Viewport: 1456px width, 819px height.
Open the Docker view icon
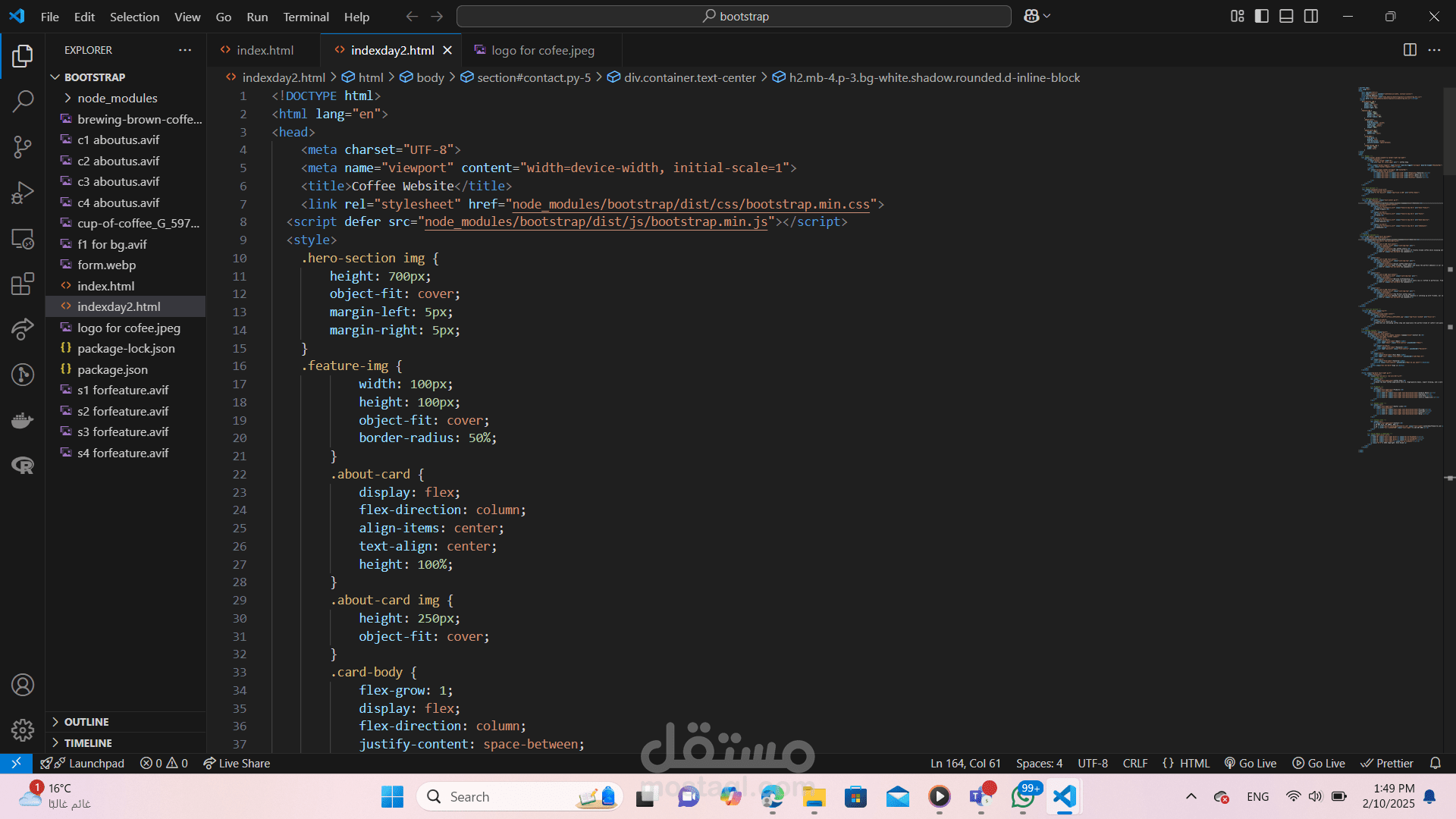click(23, 420)
